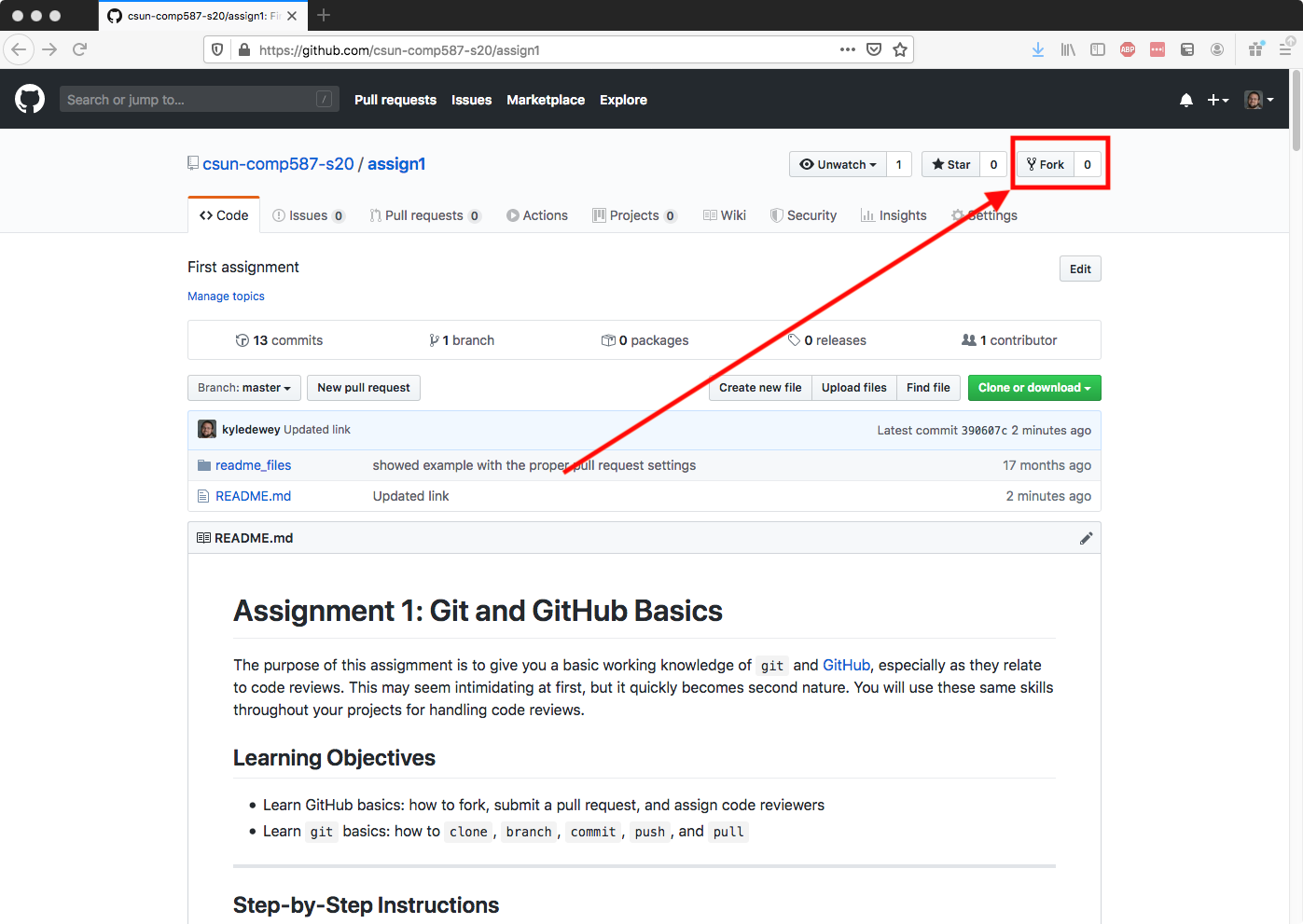The width and height of the screenshot is (1303, 924).
Task: Open the latest commit 390607c
Action: [x=984, y=431]
